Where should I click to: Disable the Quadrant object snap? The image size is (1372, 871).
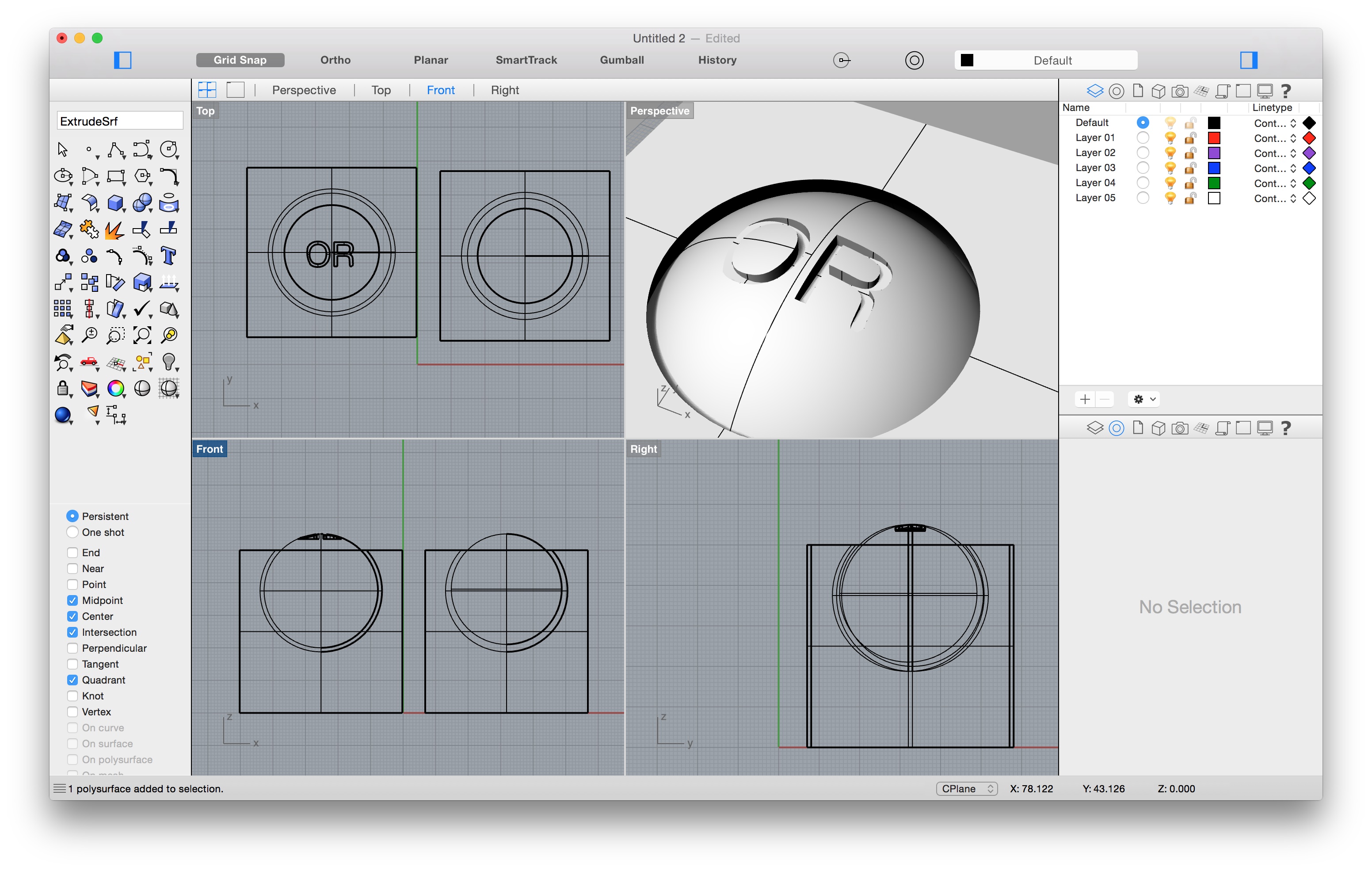coord(72,680)
